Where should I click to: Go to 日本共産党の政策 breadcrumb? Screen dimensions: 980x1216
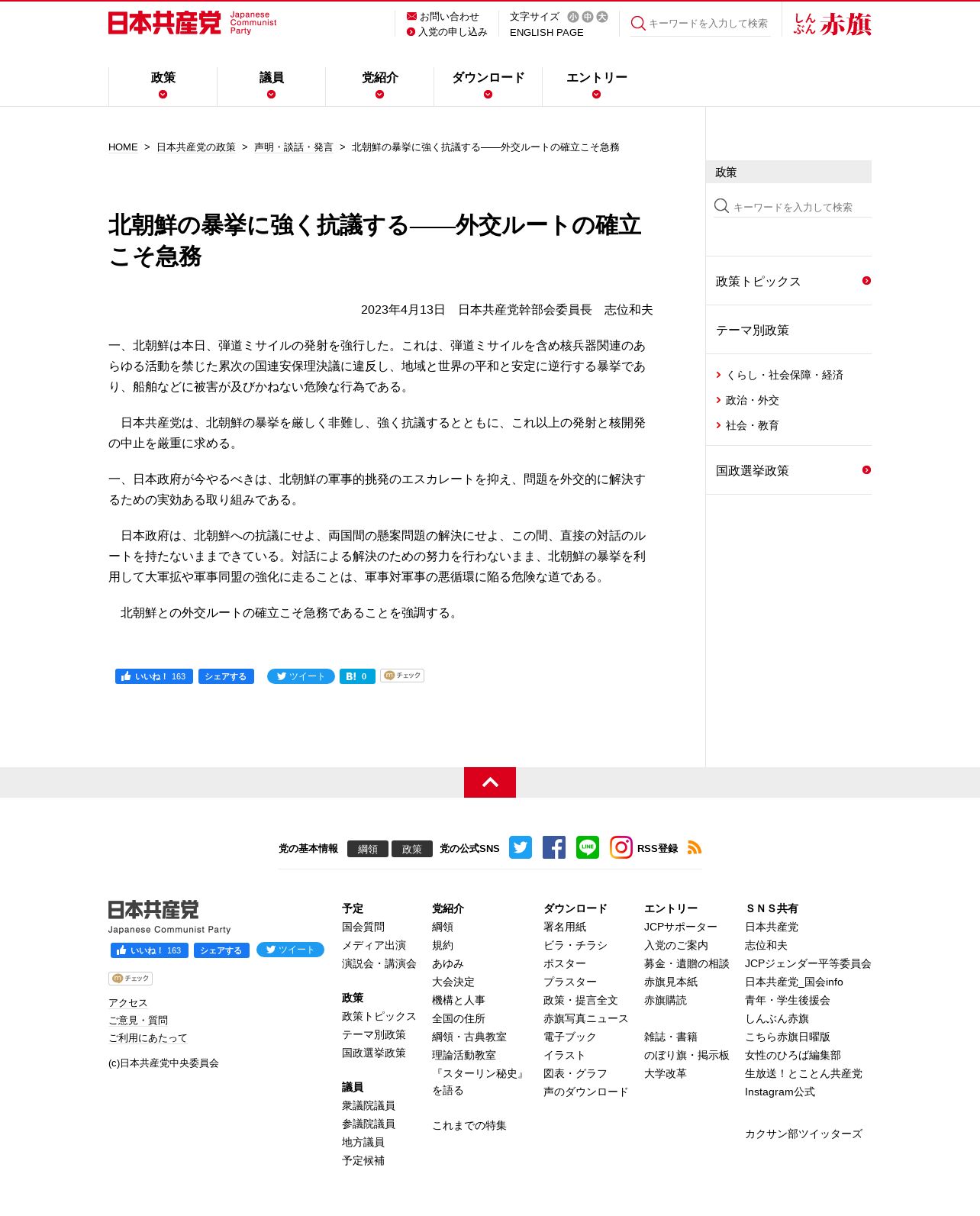point(196,147)
